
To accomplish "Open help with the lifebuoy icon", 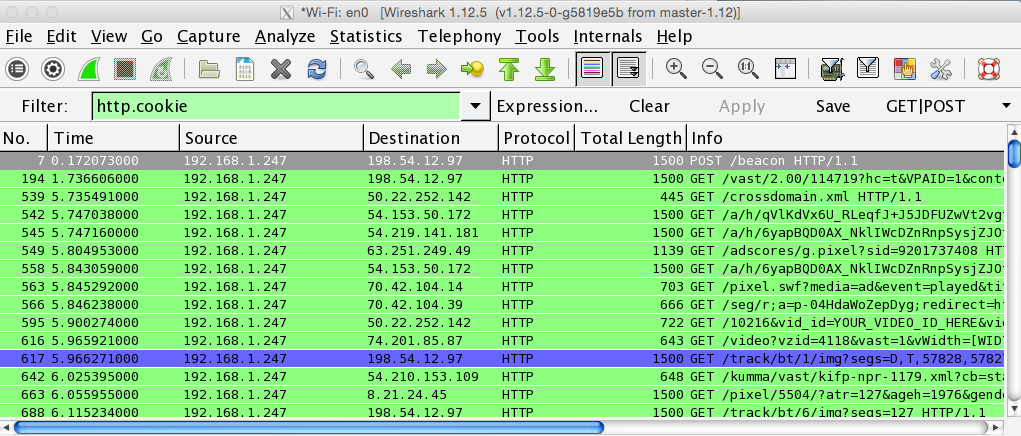I will 988,68.
